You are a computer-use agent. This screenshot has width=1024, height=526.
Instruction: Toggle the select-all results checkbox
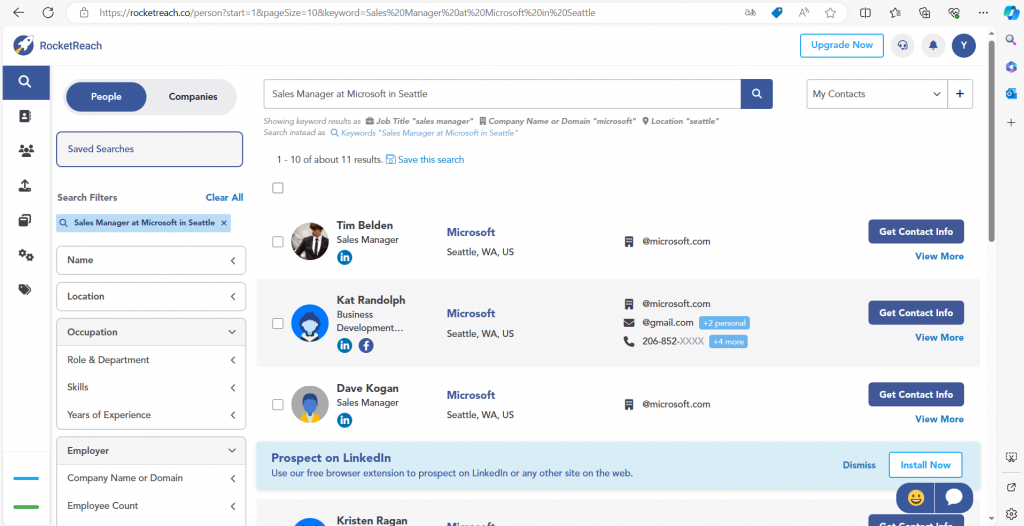pos(278,188)
